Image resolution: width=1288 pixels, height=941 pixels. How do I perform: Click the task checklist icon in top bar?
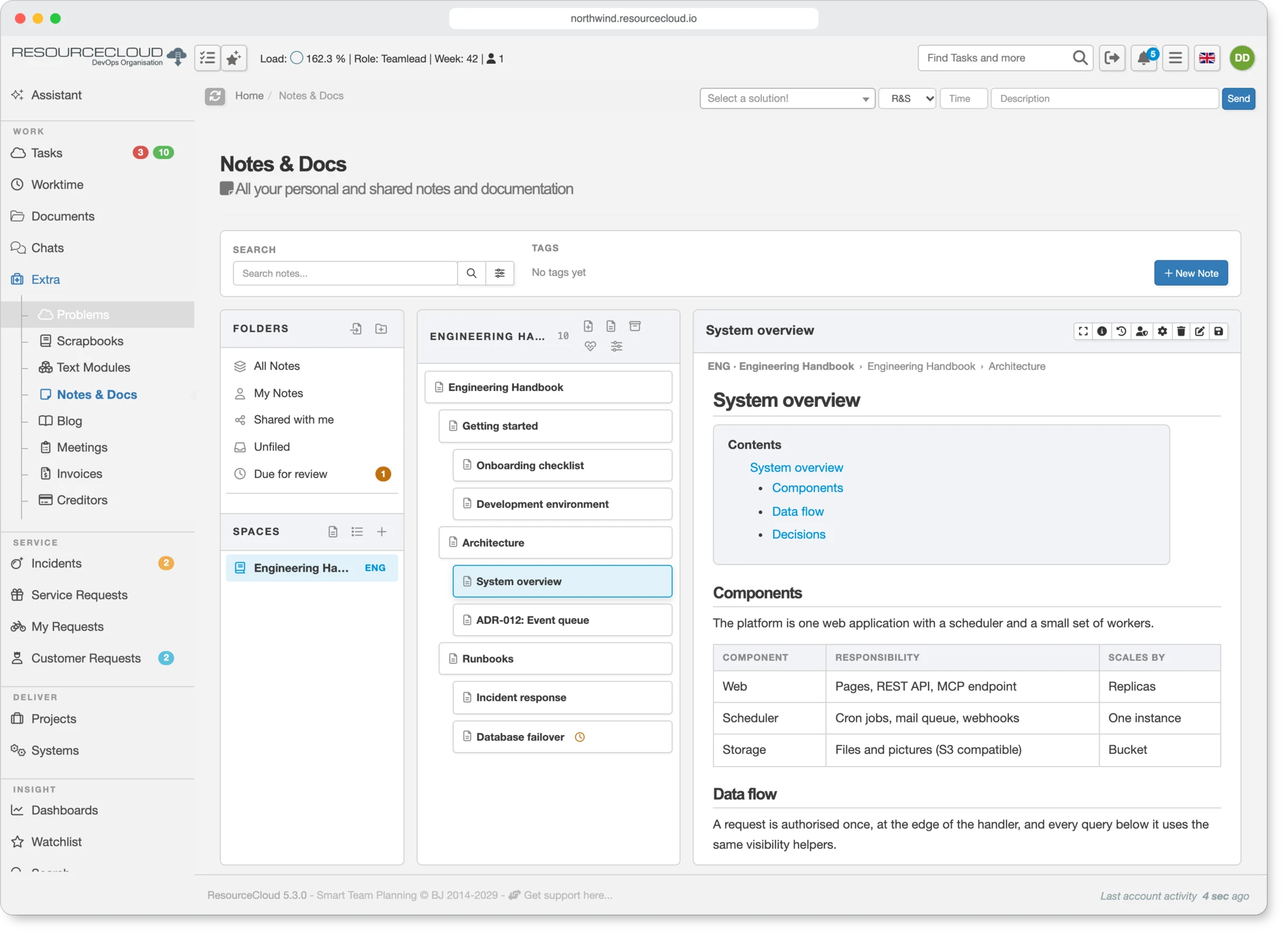207,58
